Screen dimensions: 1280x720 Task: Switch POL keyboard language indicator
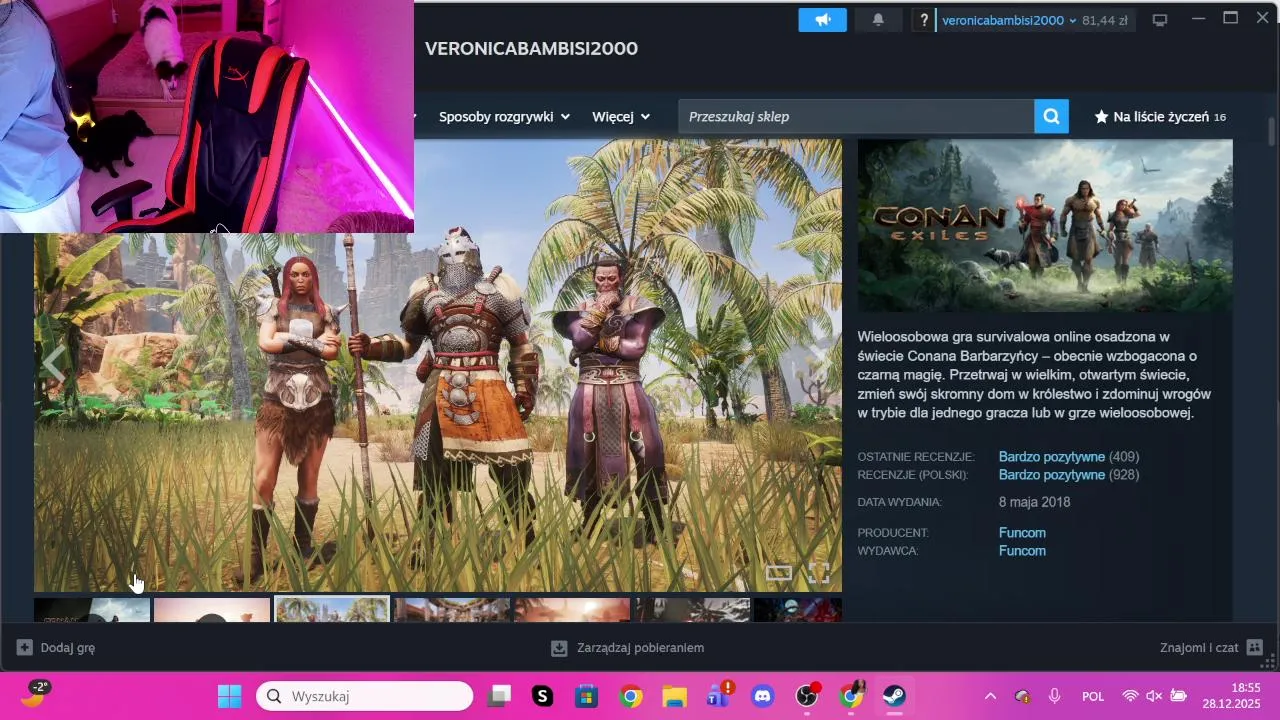(x=1093, y=696)
